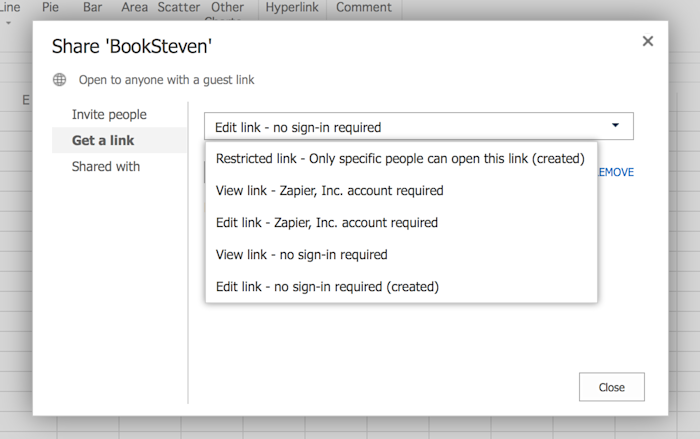
Task: Select Restricted link for specific people option
Action: [400, 159]
